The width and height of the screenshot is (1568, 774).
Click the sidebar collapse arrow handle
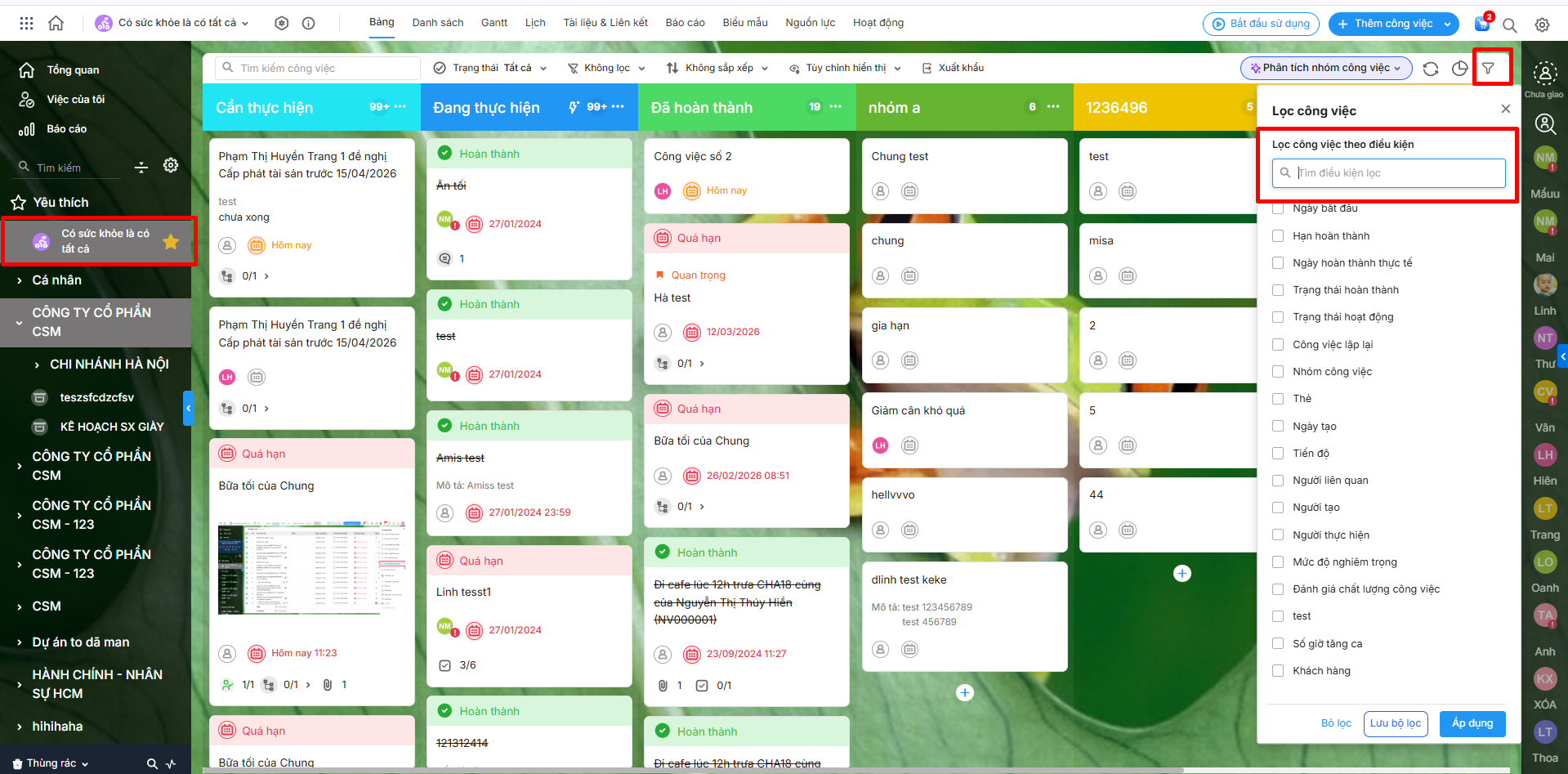coord(188,408)
